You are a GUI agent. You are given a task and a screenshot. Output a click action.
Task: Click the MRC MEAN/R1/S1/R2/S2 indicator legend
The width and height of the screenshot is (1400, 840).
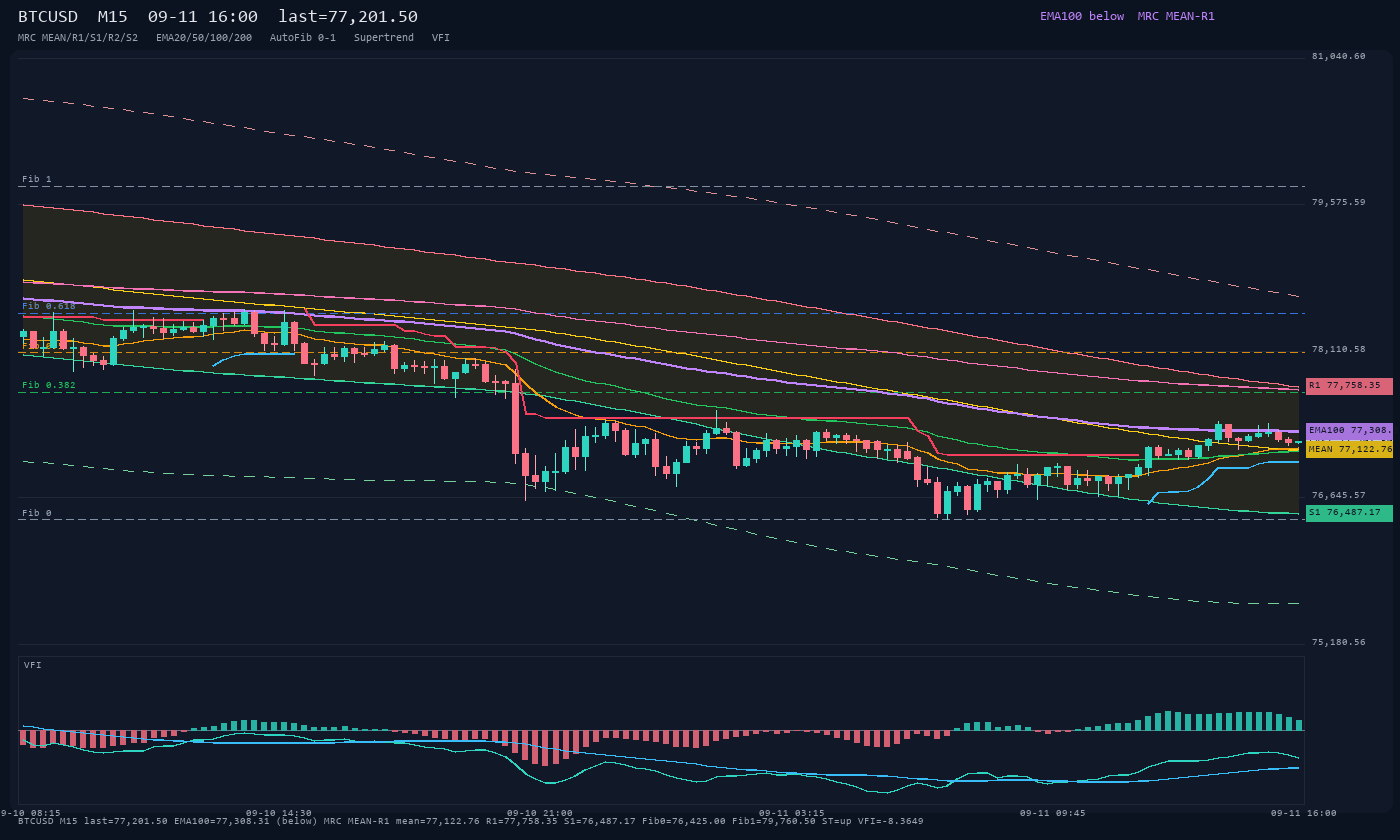point(78,38)
